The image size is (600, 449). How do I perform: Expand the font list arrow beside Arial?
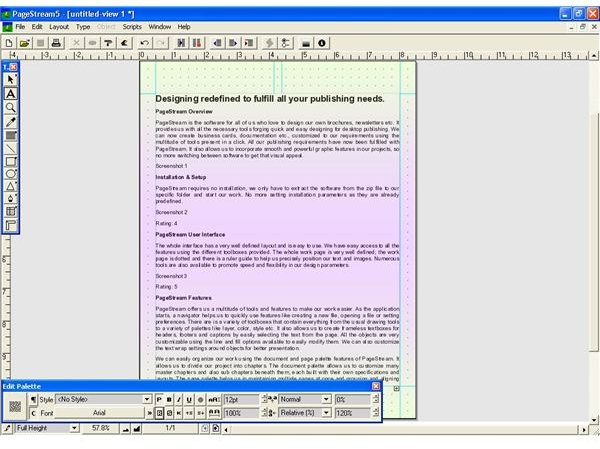click(150, 413)
